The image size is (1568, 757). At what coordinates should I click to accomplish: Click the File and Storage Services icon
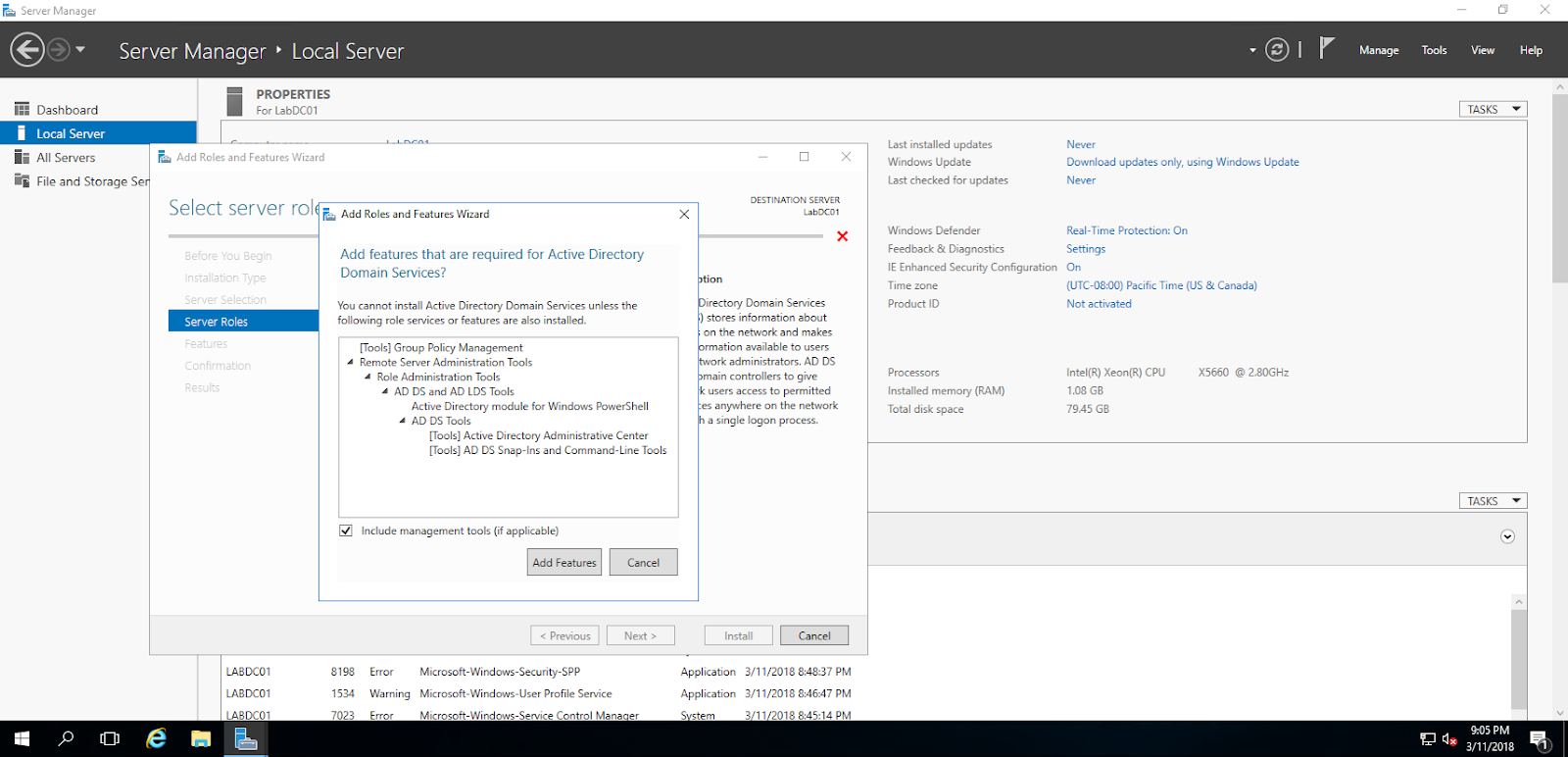[22, 180]
